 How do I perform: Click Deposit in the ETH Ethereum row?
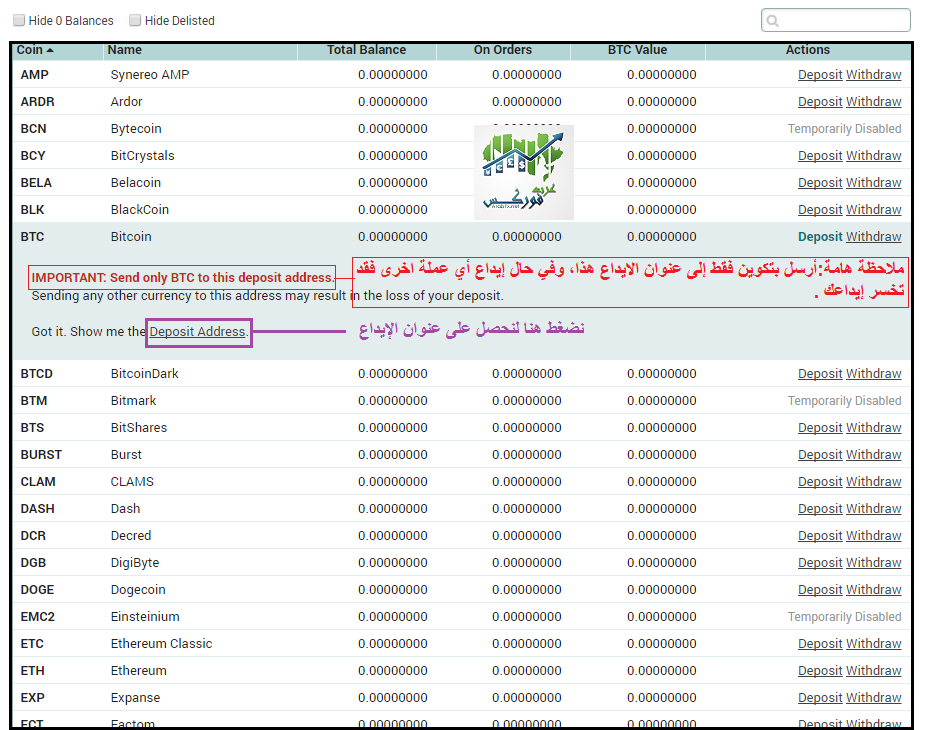pos(820,671)
